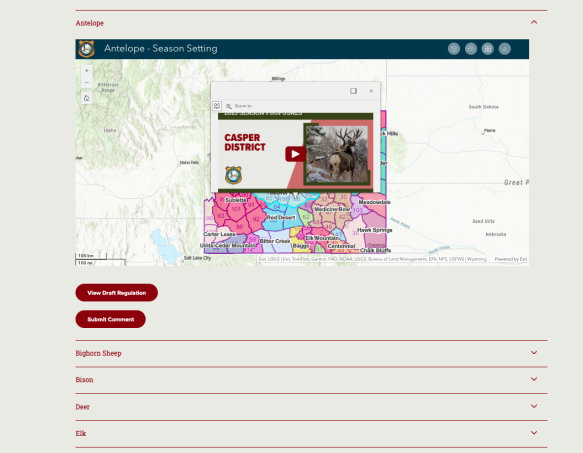Screen dimensions: 583x453
Task: Click the Antelope heading
Action: click(x=90, y=23)
